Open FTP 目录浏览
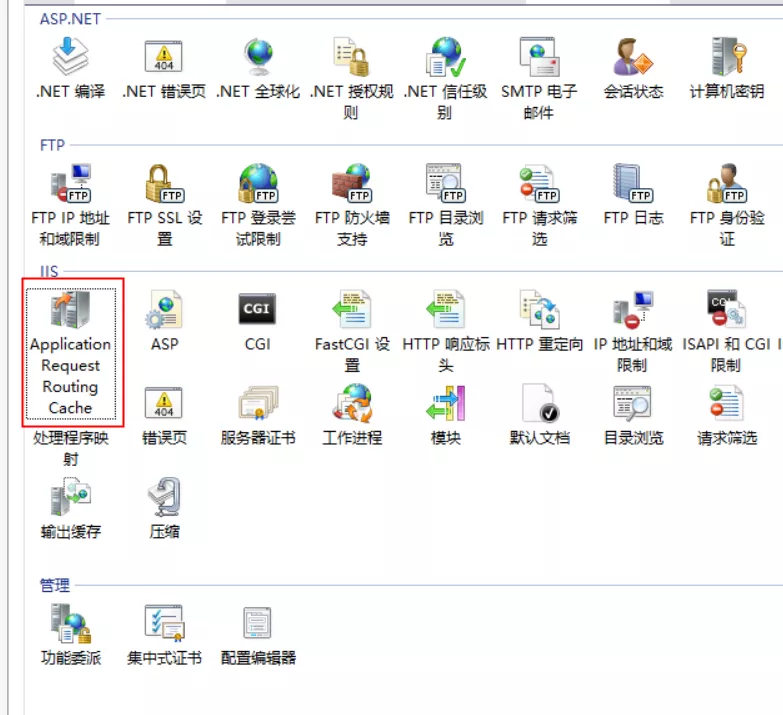Viewport: 783px width, 715px height. [445, 205]
